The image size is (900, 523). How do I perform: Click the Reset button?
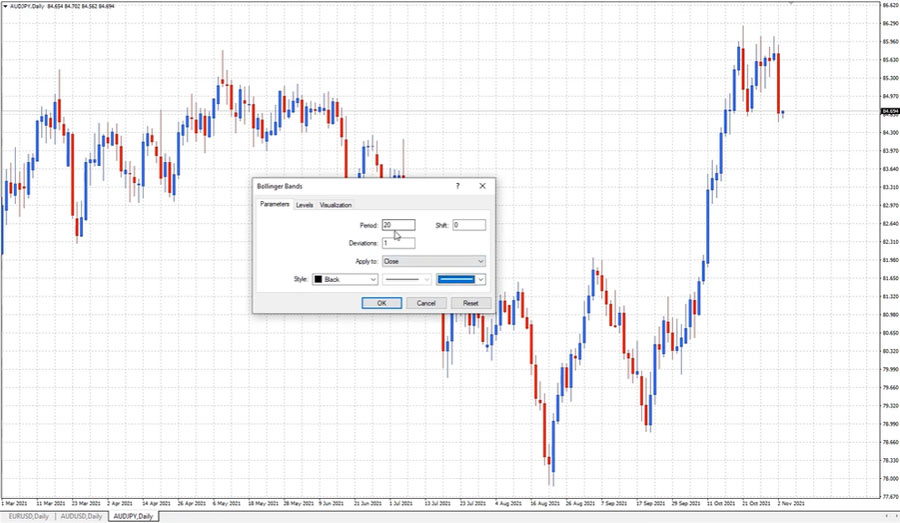[x=470, y=303]
